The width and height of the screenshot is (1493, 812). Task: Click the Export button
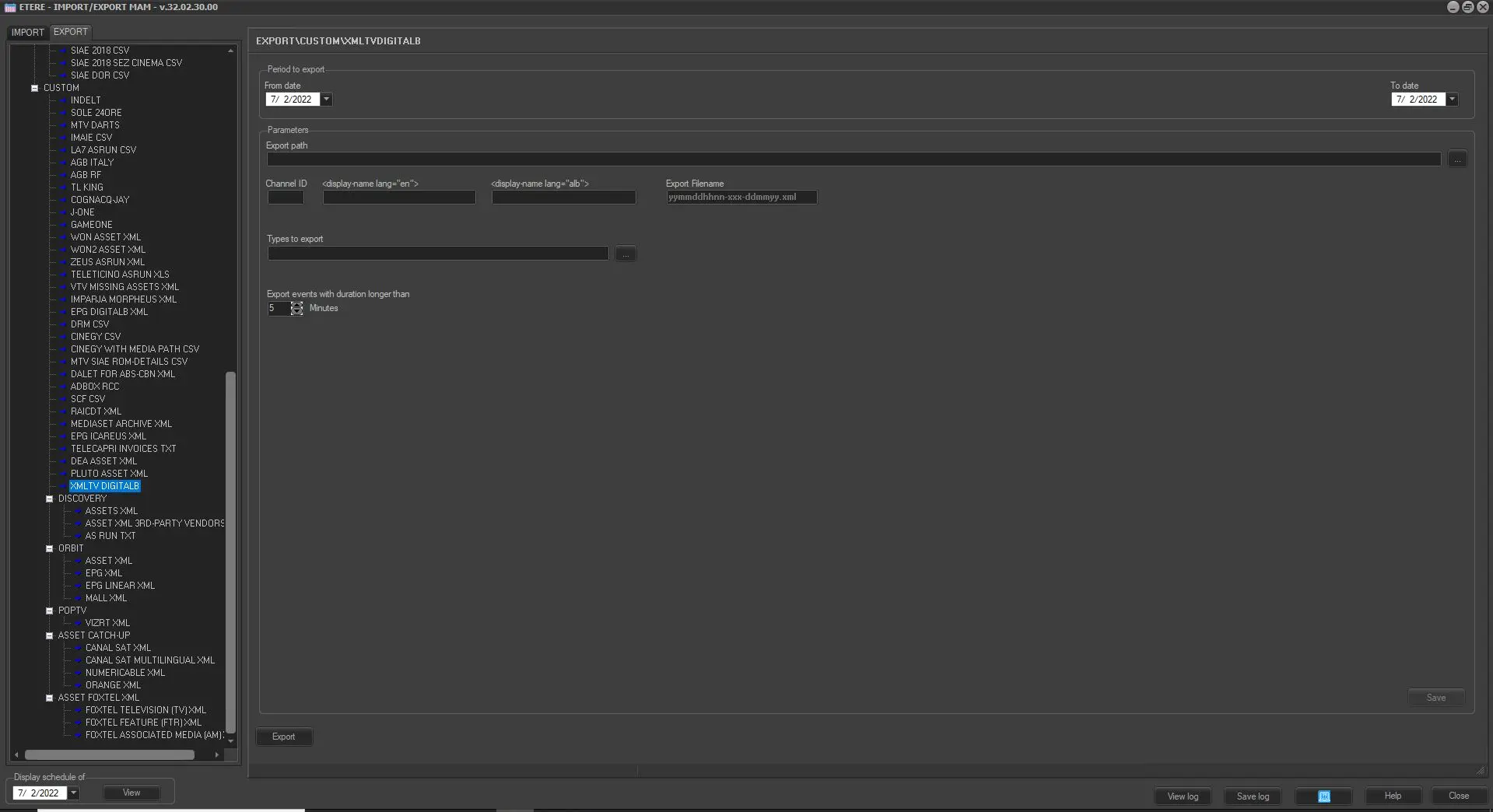(283, 737)
